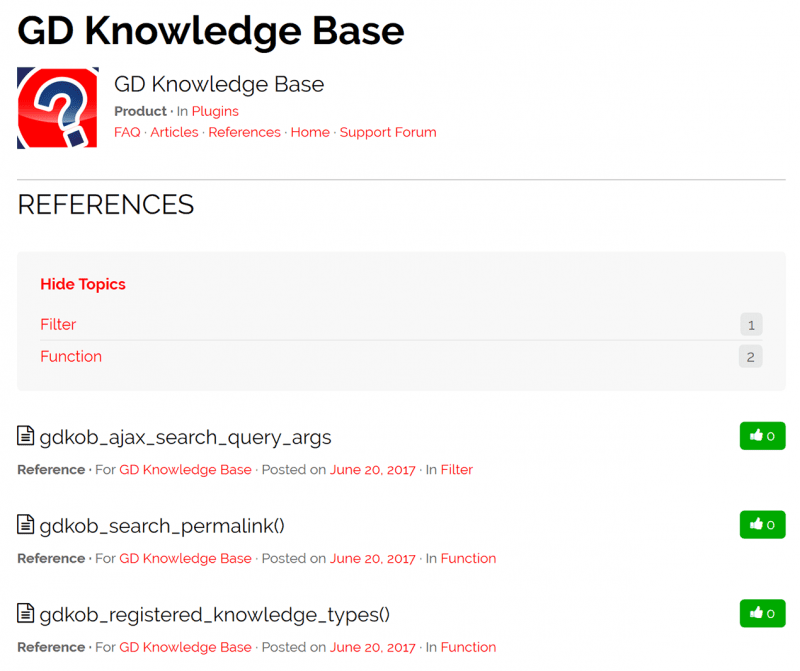Open the Plugins category link
800x671 pixels.
[215, 111]
